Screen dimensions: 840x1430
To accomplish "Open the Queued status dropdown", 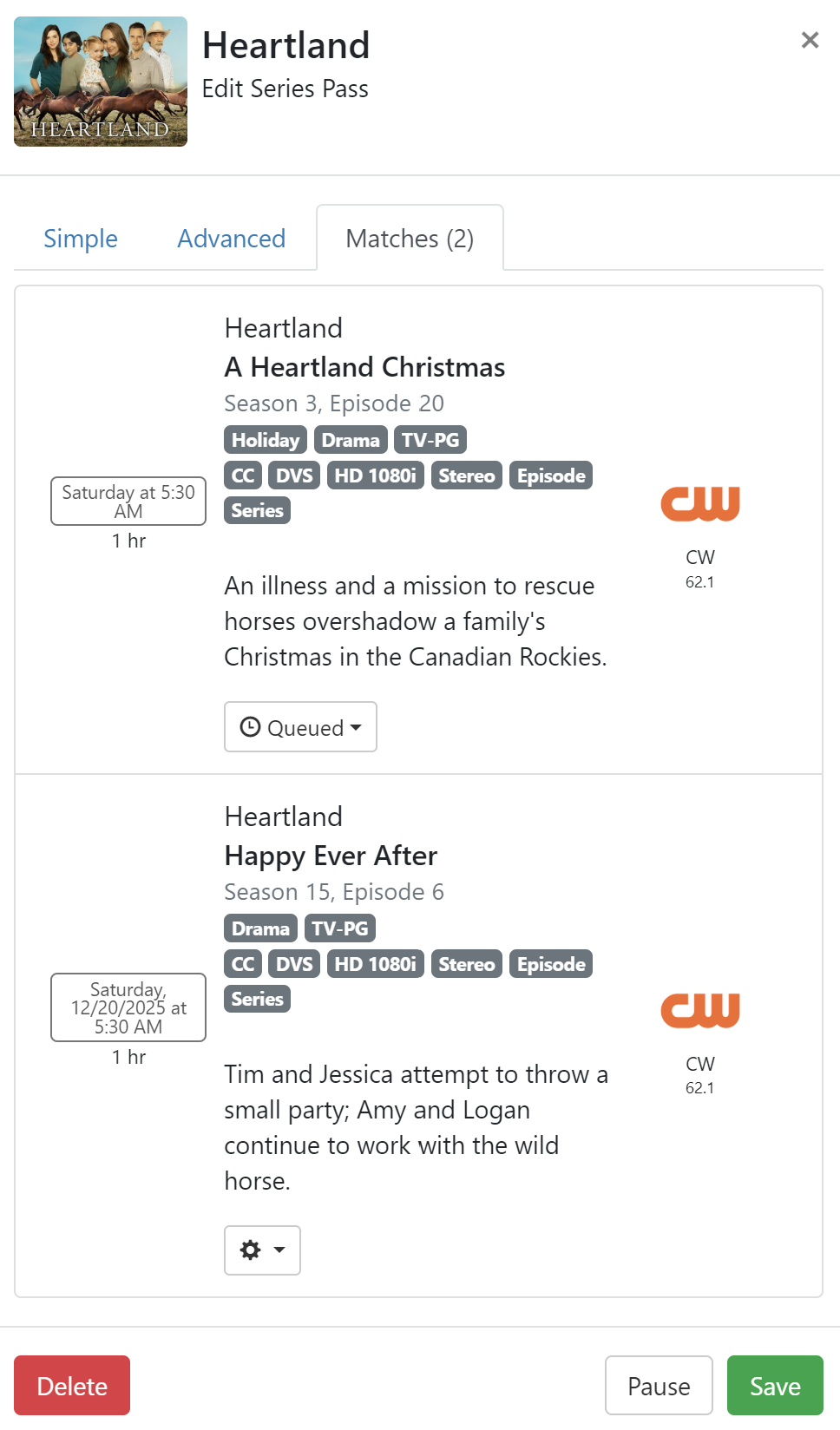I will [300, 727].
